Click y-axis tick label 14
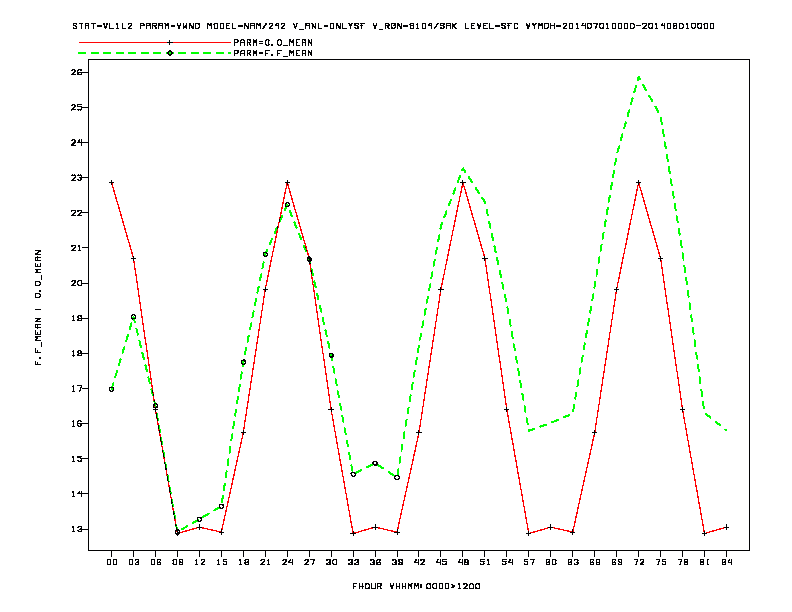 pos(76,494)
